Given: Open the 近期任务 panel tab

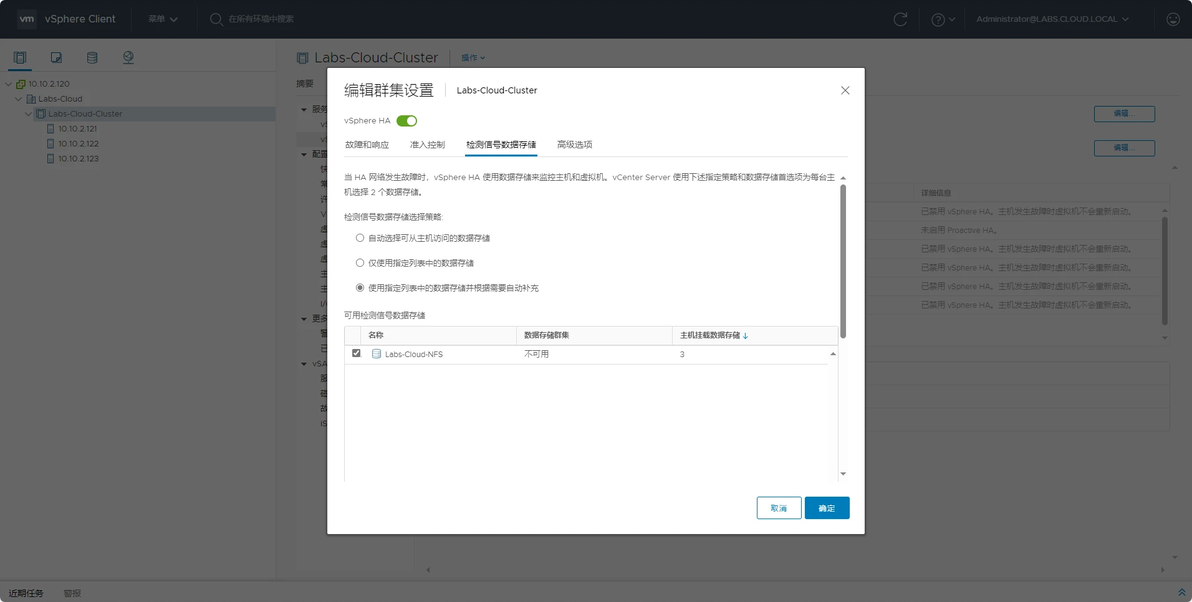Looking at the screenshot, I should (26, 593).
